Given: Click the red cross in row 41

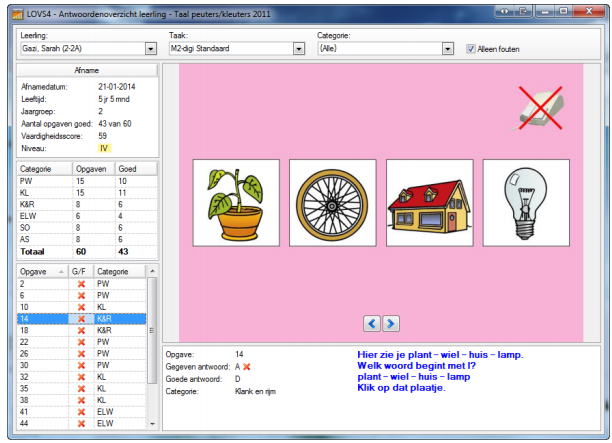Looking at the screenshot, I should pyautogui.click(x=81, y=412).
